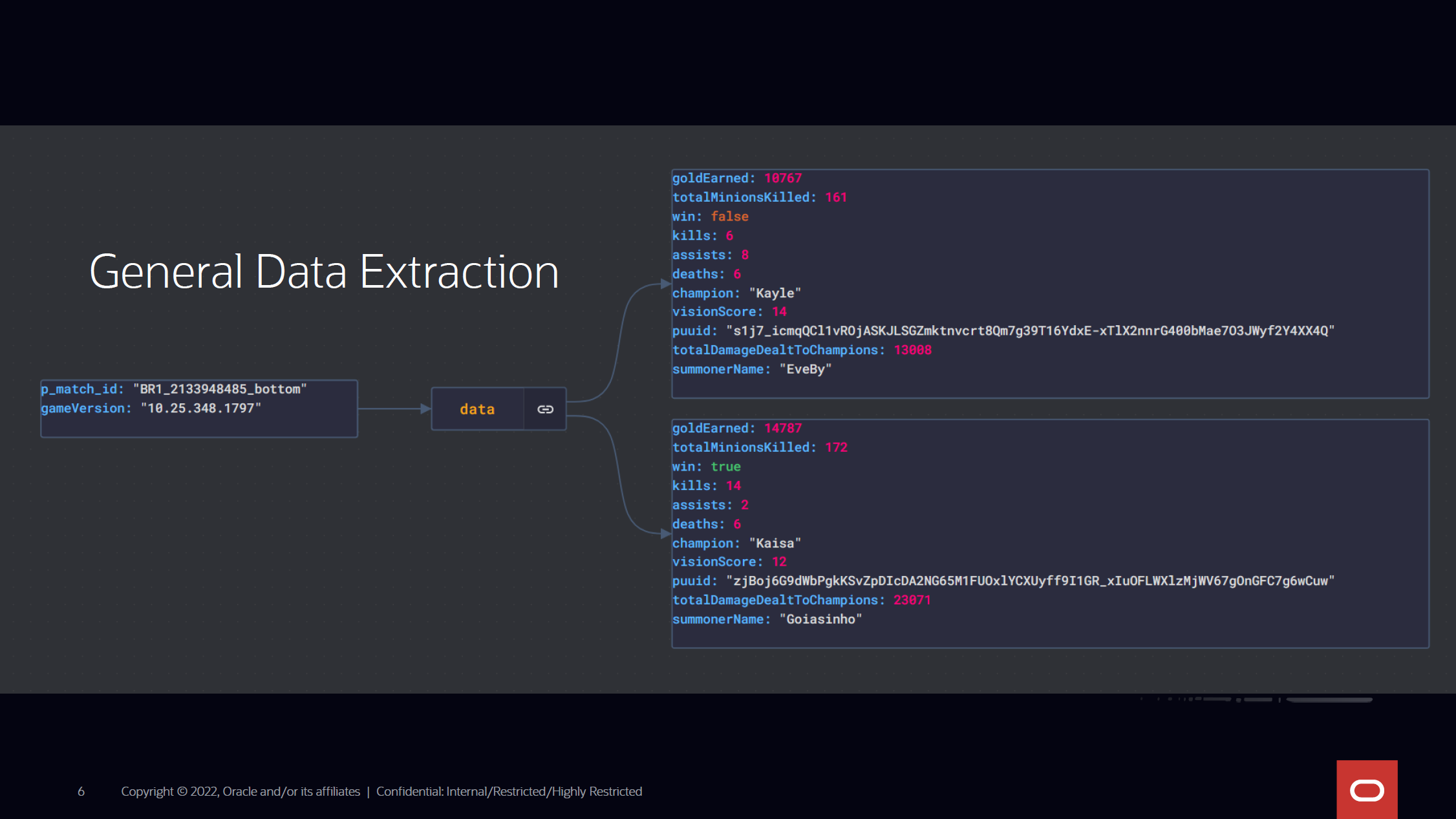
Task: Click the red Oracle logo
Action: click(x=1367, y=790)
